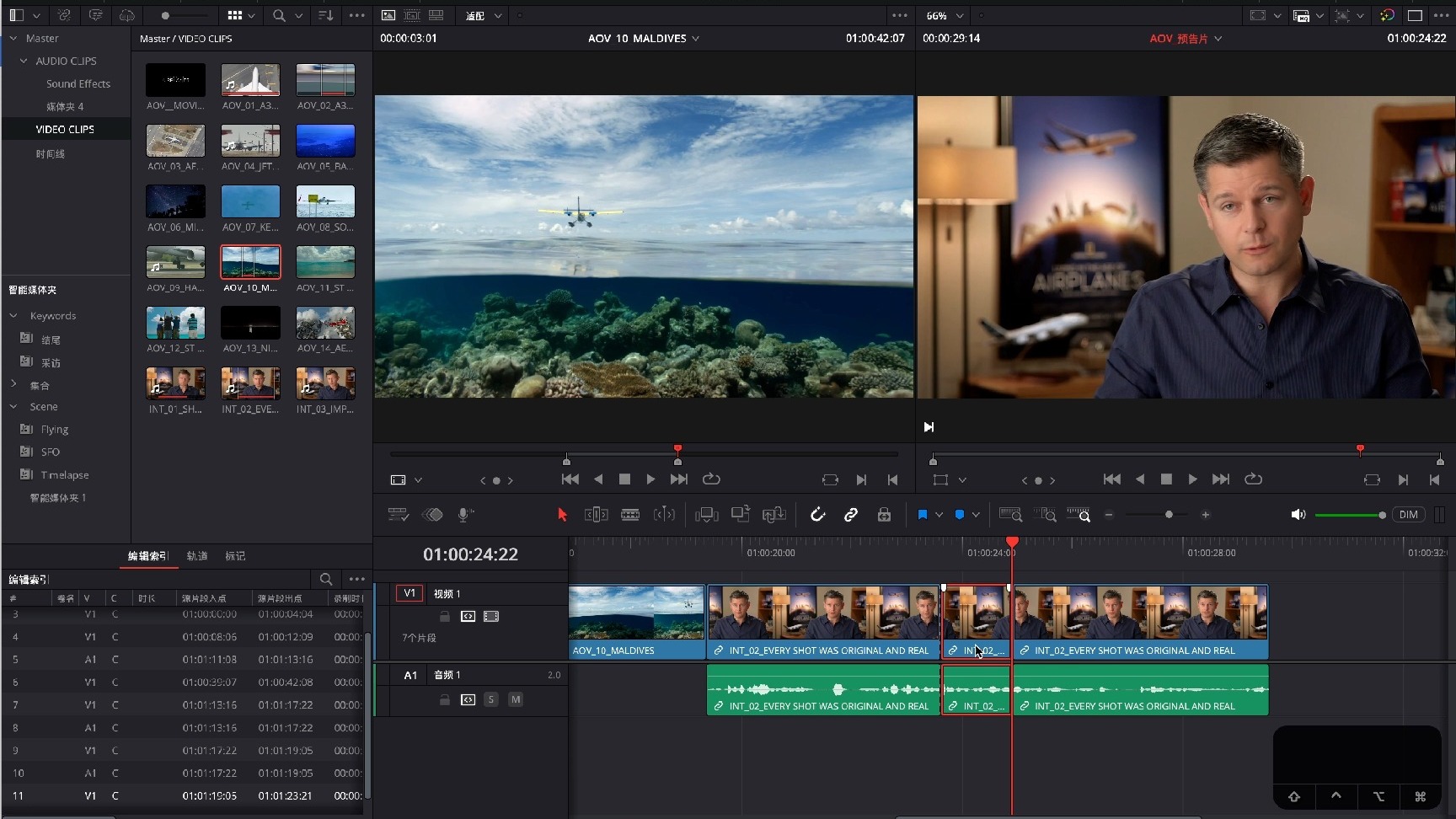Select INT_03_IMP thumbnail in media pool
Screen dimensions: 1456x819
click(325, 383)
